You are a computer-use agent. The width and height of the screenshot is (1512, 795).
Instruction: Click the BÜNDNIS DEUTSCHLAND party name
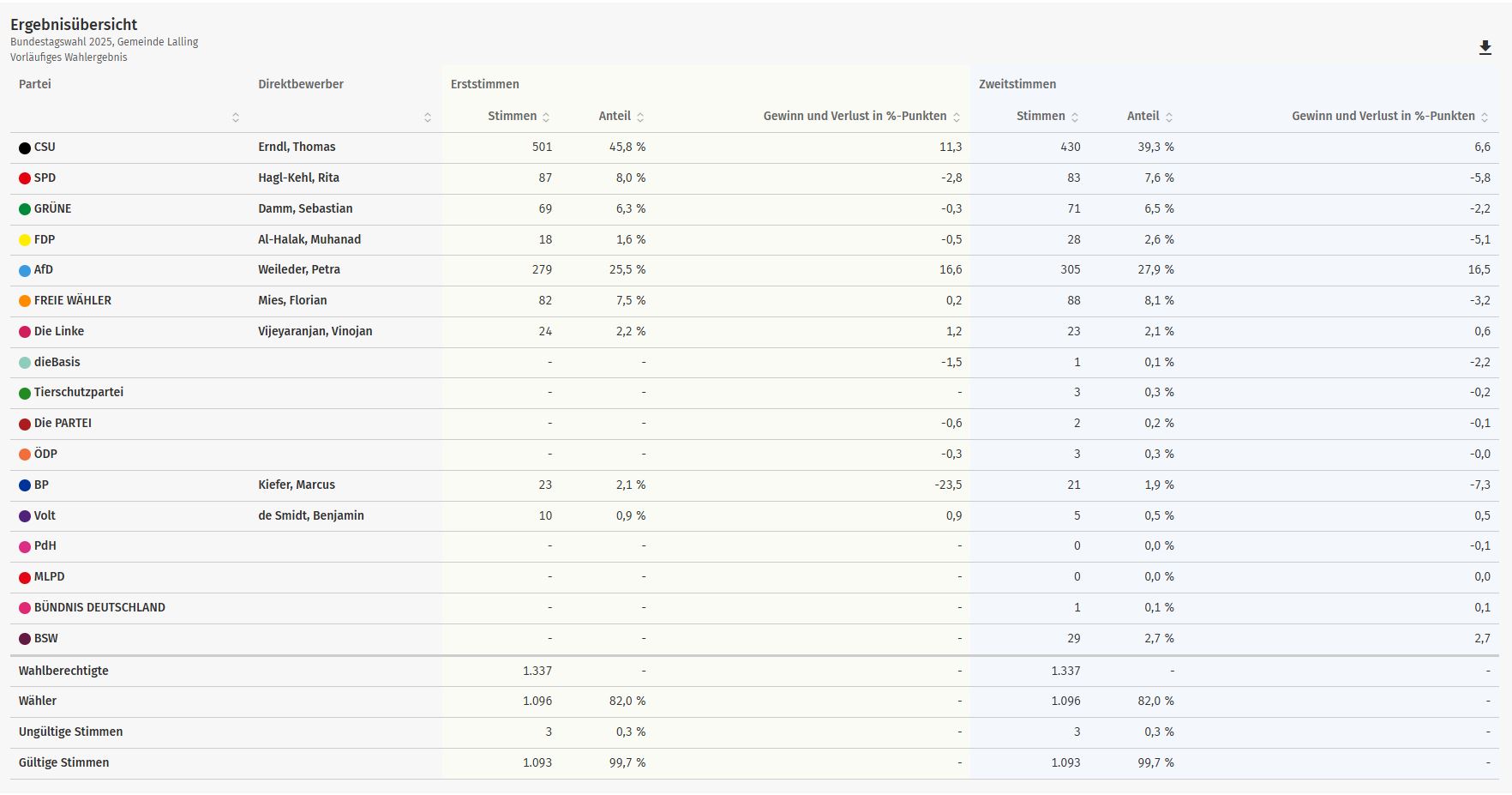[99, 607]
